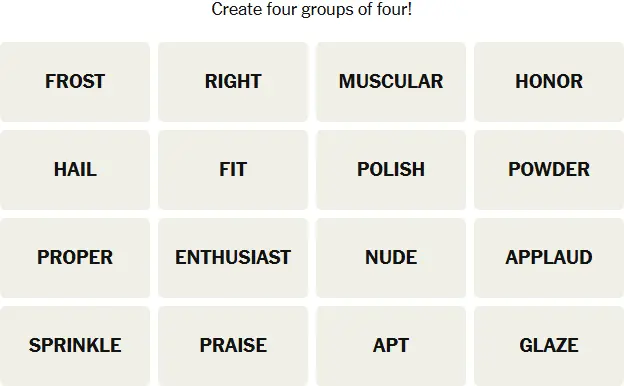
Task: Tap the SPRINKLE tile
Action: point(75,346)
